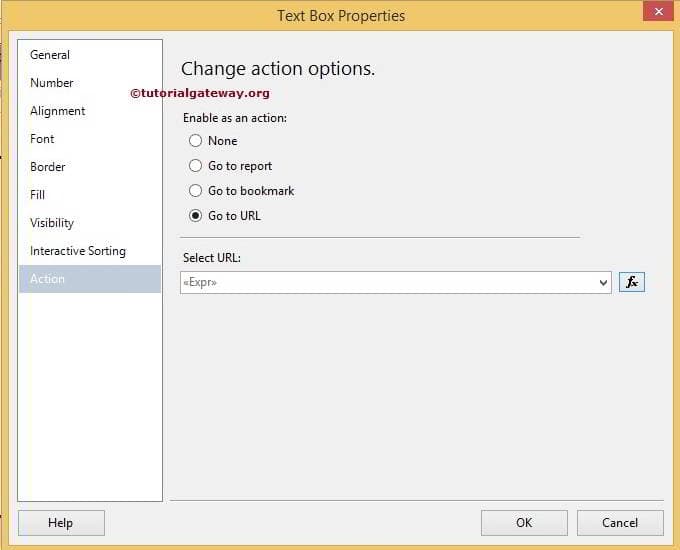The width and height of the screenshot is (680, 550).
Task: Confirm changes with the OK button
Action: 524,523
